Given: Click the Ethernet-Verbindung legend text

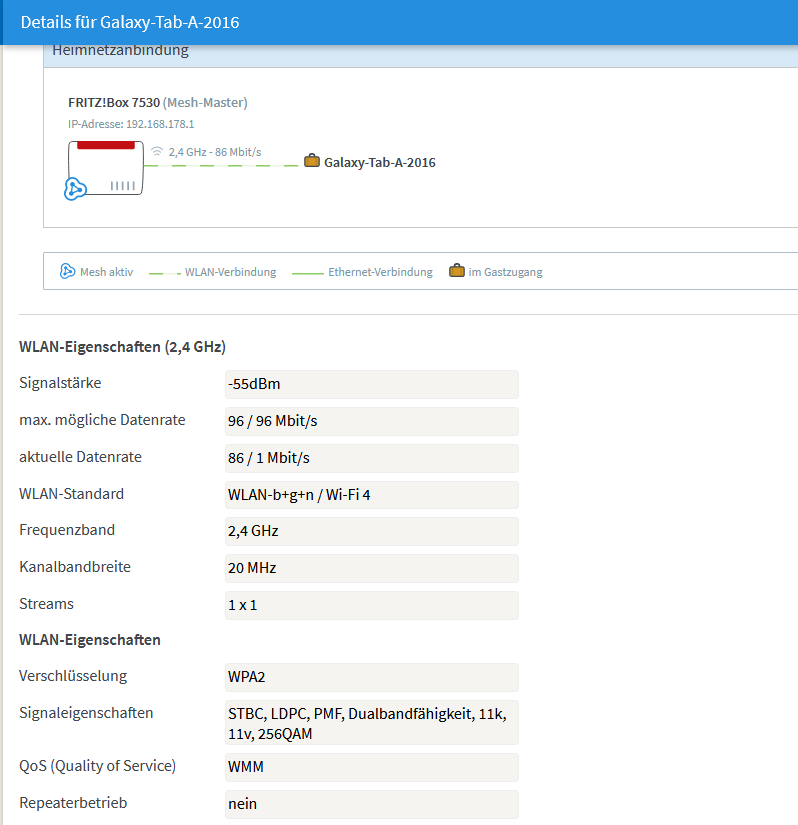Looking at the screenshot, I should tap(380, 272).
